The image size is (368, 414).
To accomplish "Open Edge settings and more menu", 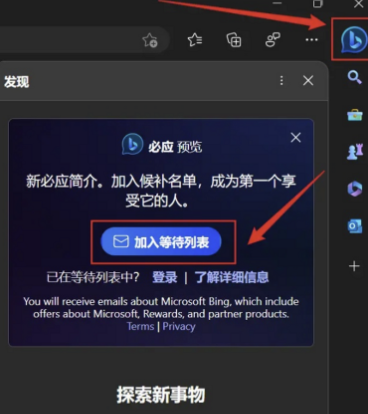I will (x=312, y=40).
